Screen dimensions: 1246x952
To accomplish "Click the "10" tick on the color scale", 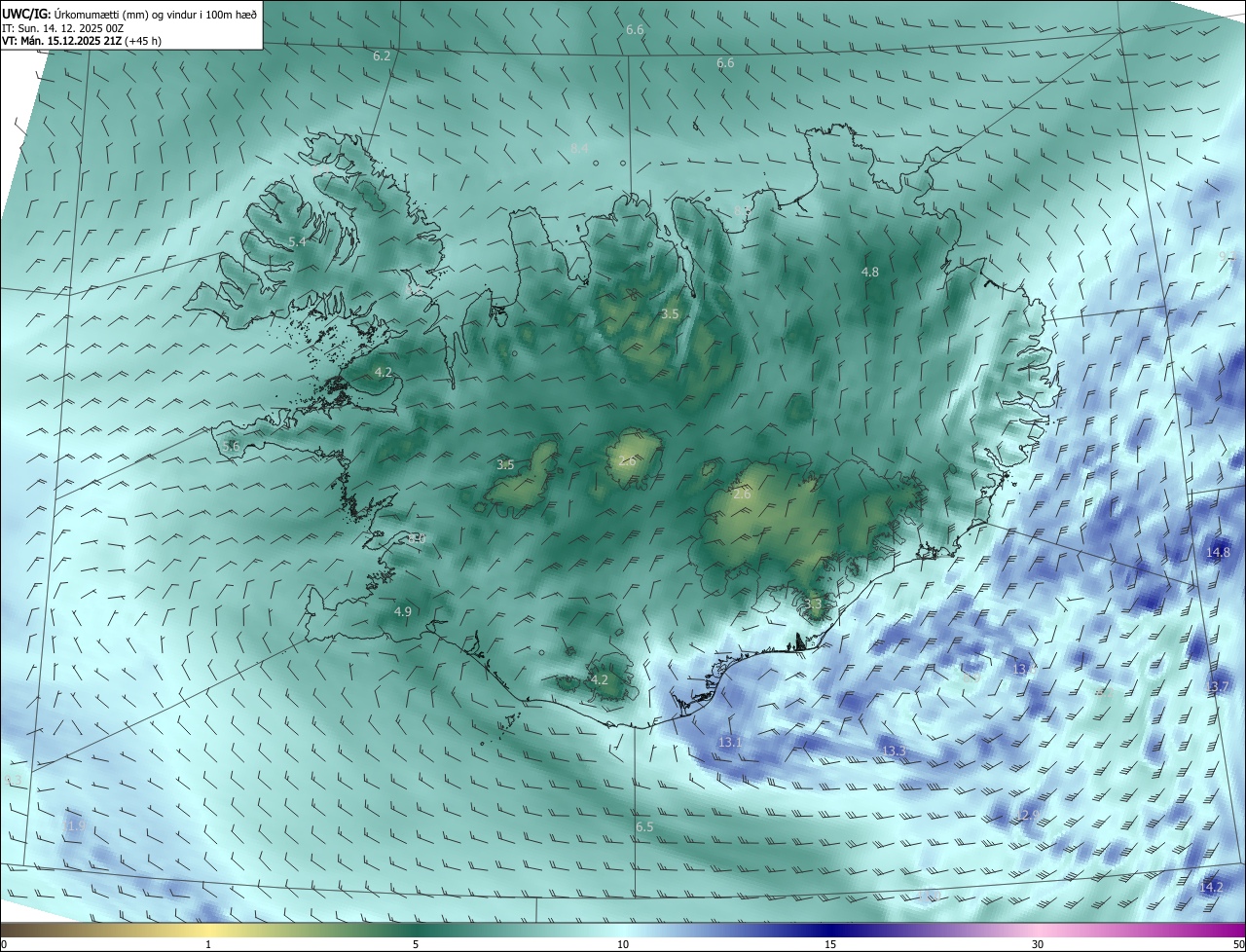I will pyautogui.click(x=623, y=944).
